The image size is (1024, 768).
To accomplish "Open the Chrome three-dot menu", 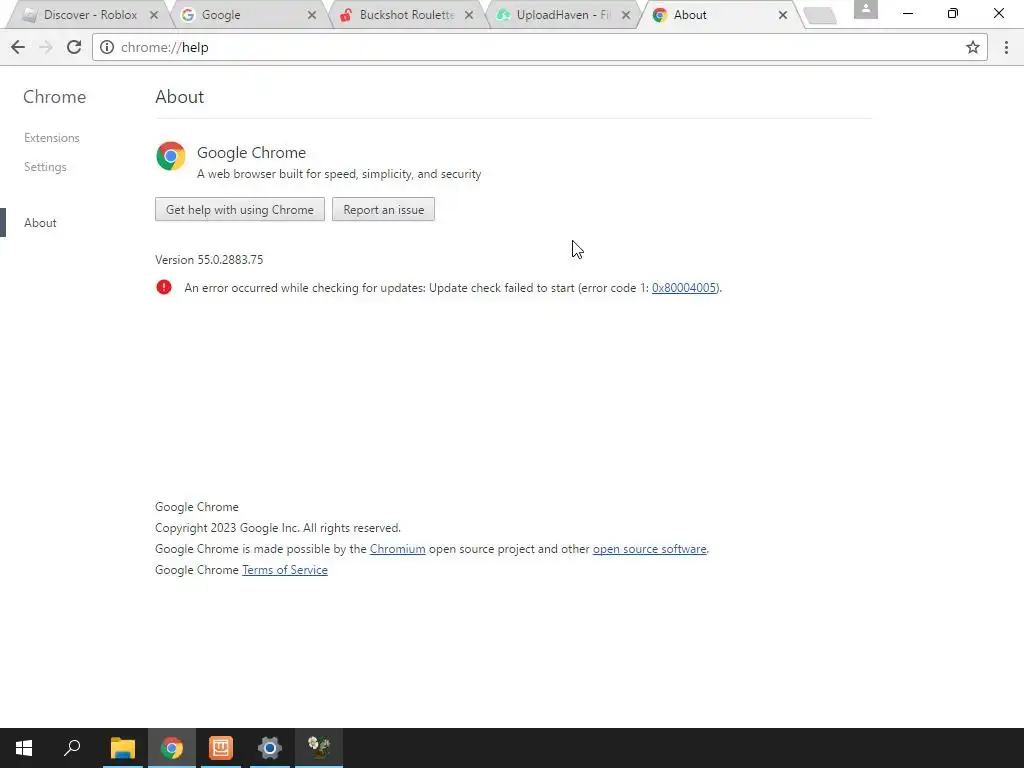I will [x=1006, y=47].
